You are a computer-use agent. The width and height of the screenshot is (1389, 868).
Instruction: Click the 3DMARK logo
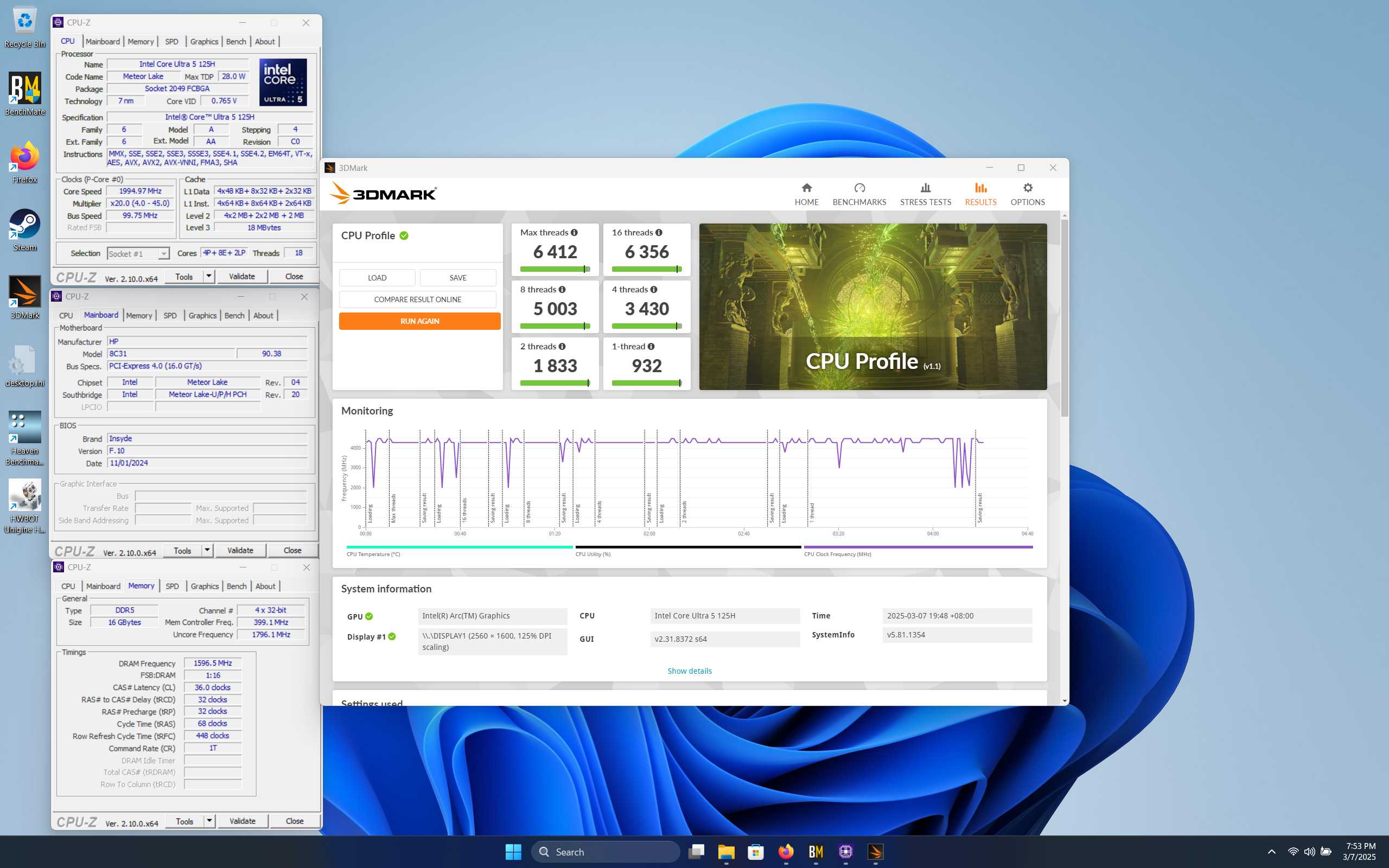(383, 194)
